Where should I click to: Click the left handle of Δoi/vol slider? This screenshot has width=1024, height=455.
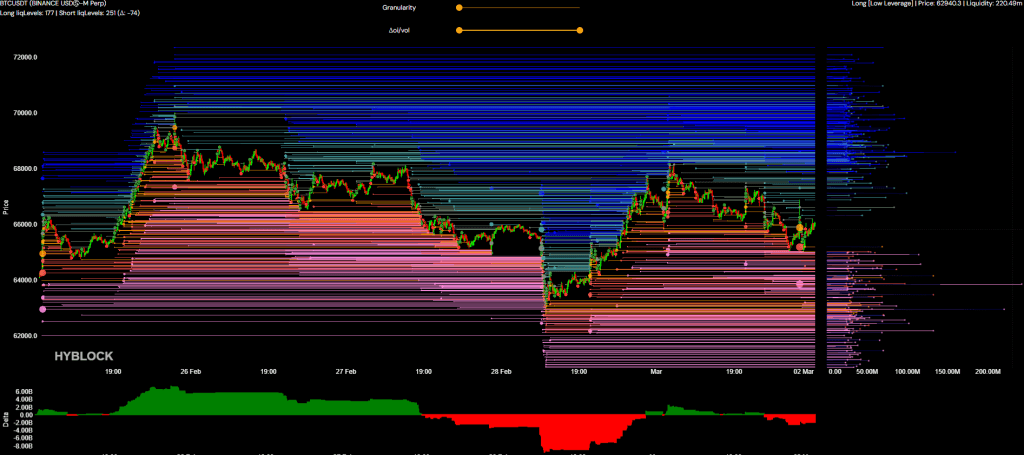tap(459, 30)
